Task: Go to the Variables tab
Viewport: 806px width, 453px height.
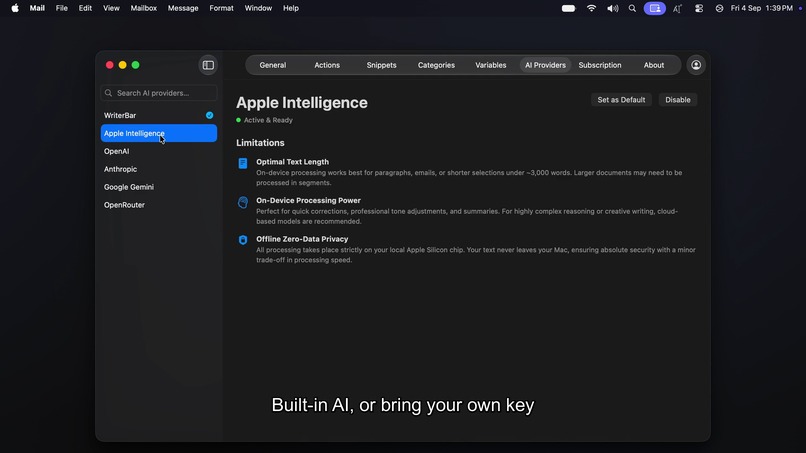Action: pyautogui.click(x=491, y=65)
